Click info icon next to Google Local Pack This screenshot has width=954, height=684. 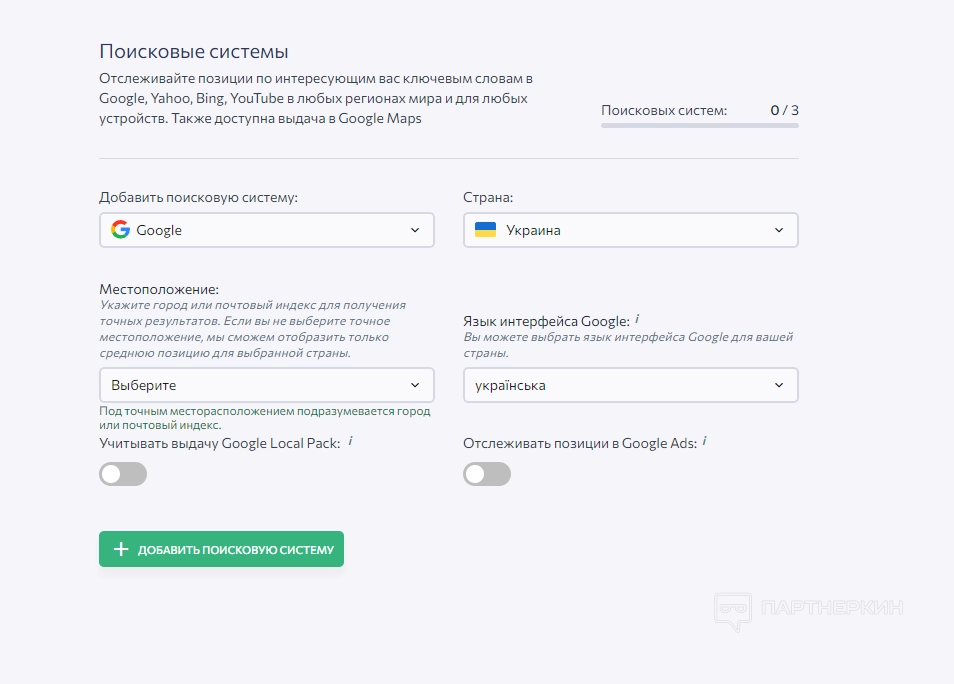(x=350, y=441)
